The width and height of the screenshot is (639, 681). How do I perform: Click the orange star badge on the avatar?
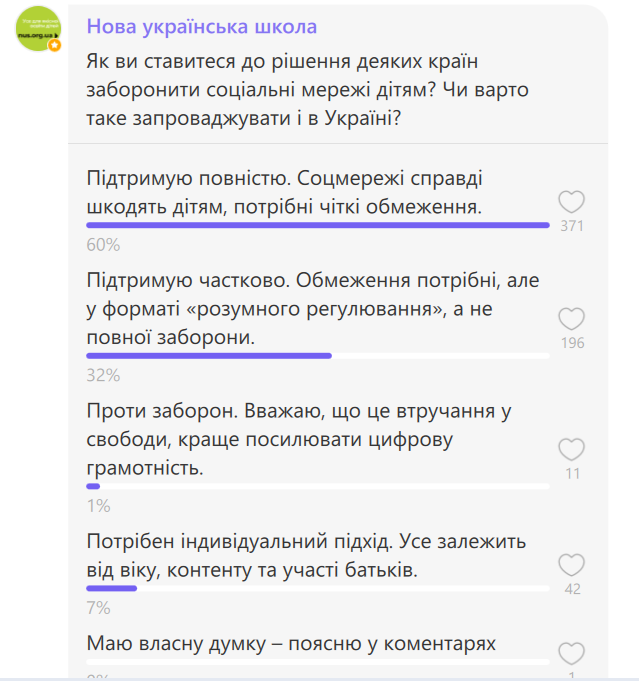[55, 45]
